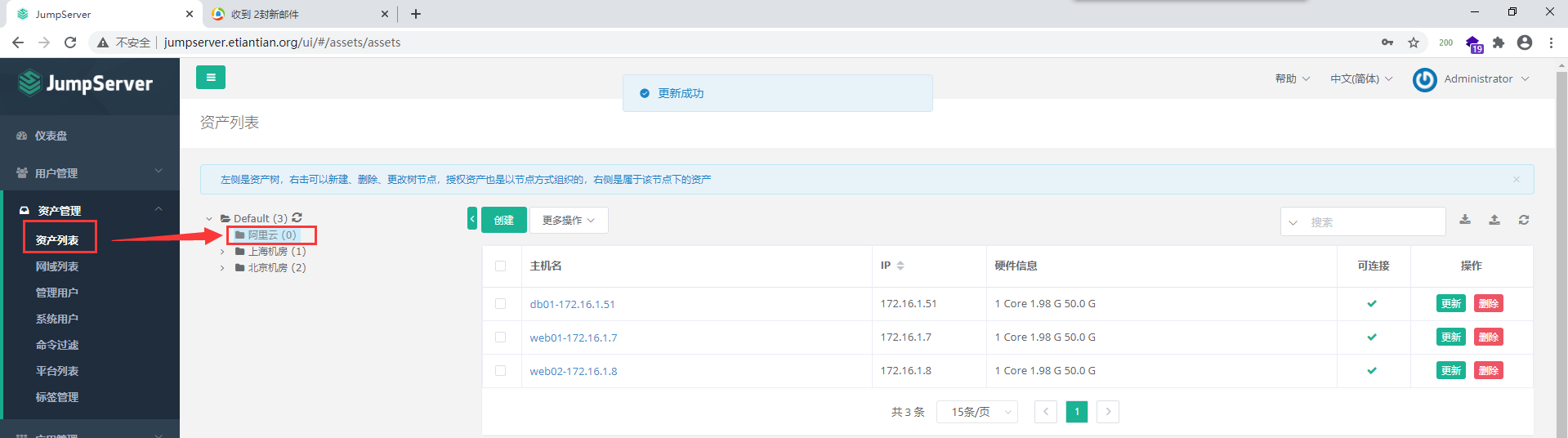Open the Chrome three-dot menu
The width and height of the screenshot is (1568, 438).
[1551, 42]
